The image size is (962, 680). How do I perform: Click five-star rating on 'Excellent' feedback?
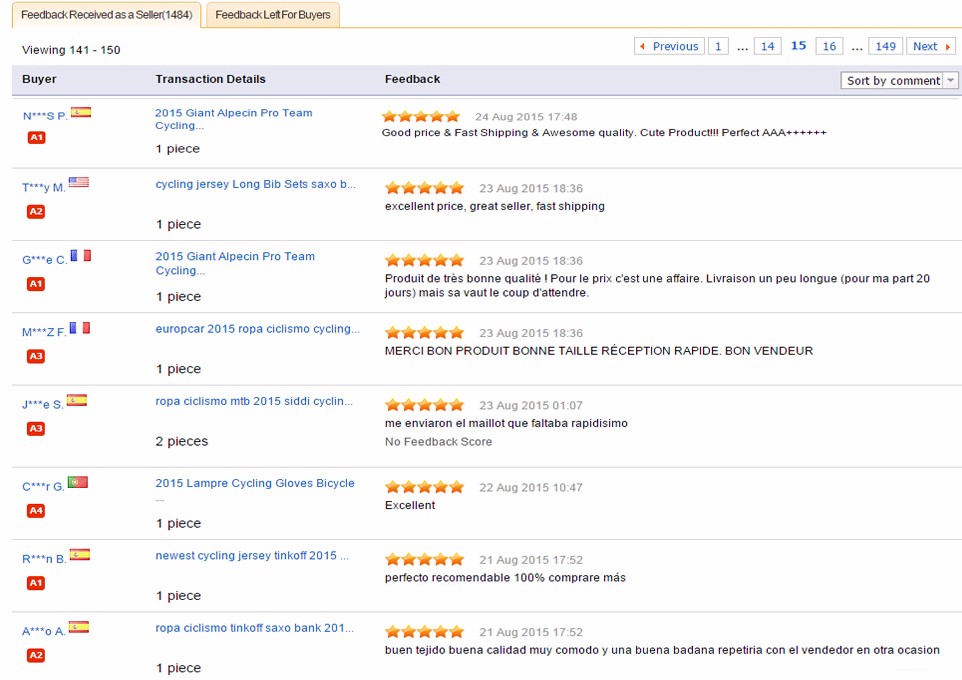click(424, 488)
